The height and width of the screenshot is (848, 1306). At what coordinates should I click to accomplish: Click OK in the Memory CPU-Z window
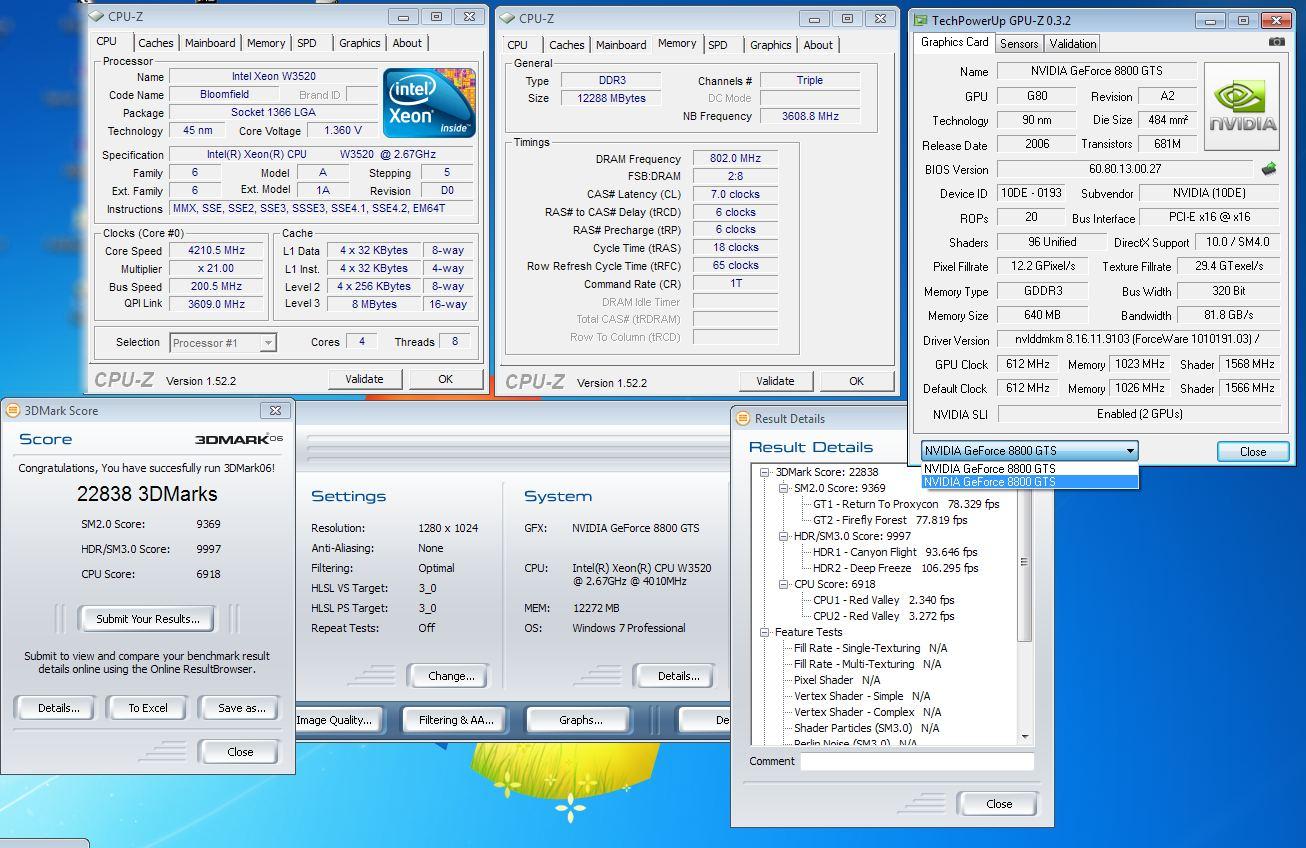click(856, 381)
